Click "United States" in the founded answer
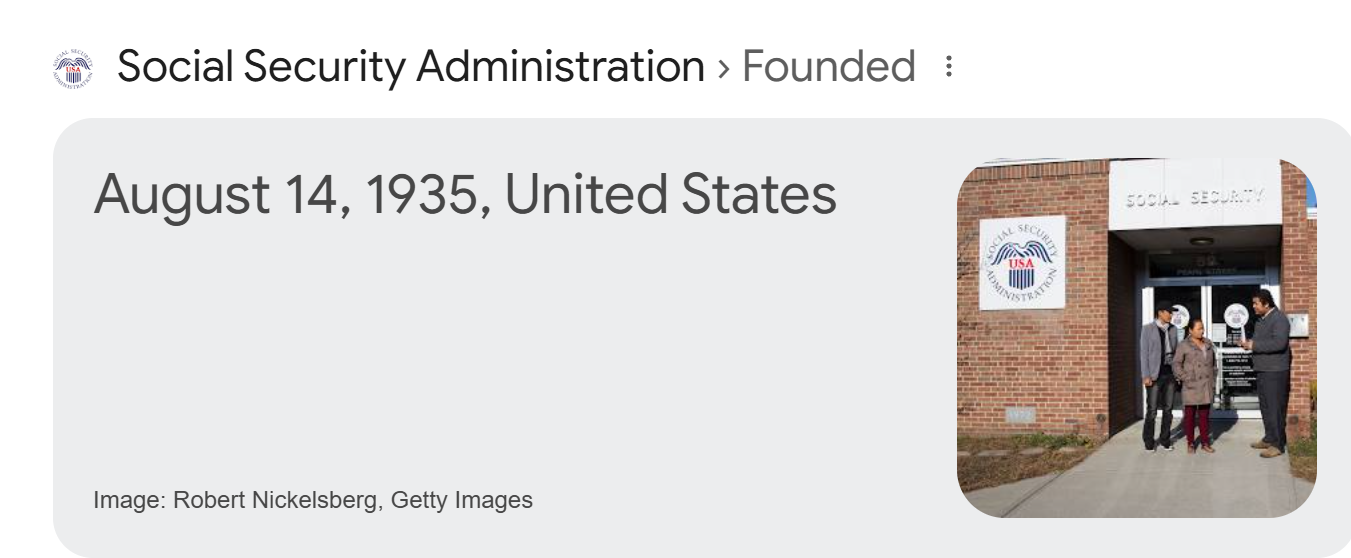1351x558 pixels. 671,195
